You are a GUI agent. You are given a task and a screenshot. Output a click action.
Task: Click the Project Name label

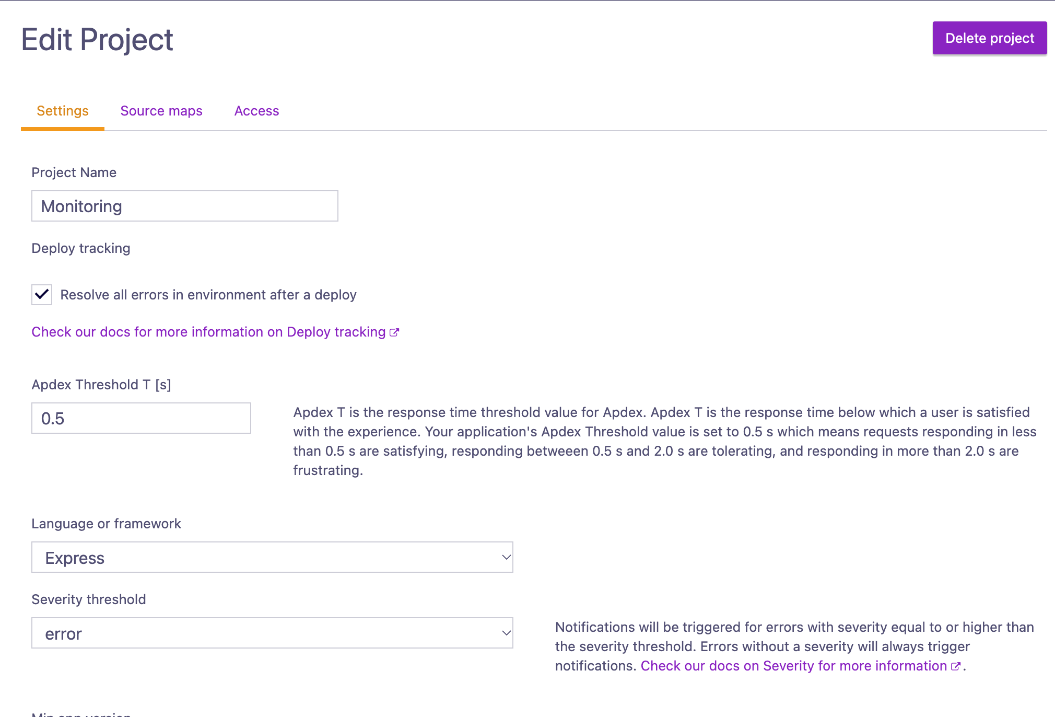pos(74,172)
